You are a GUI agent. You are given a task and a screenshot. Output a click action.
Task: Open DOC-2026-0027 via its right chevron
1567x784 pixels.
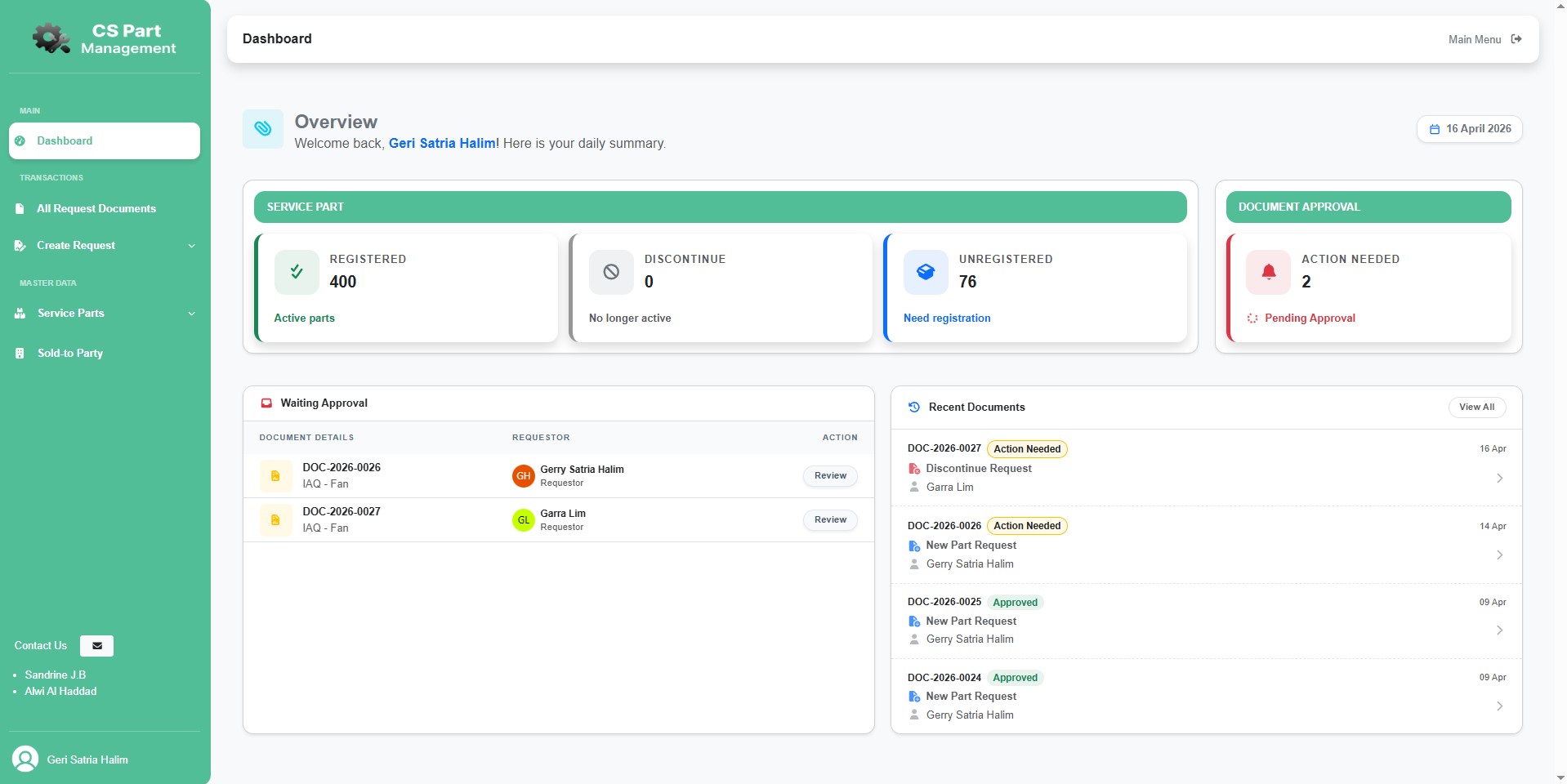1499,478
